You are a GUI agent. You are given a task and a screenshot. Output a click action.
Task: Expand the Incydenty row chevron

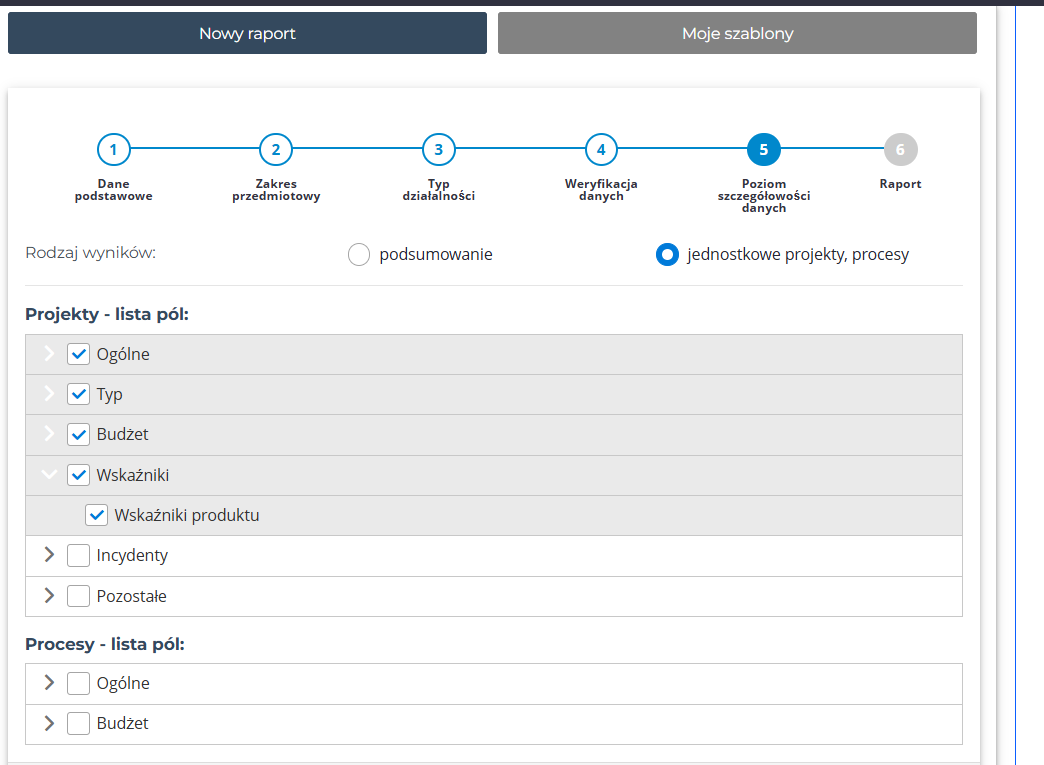pos(49,555)
